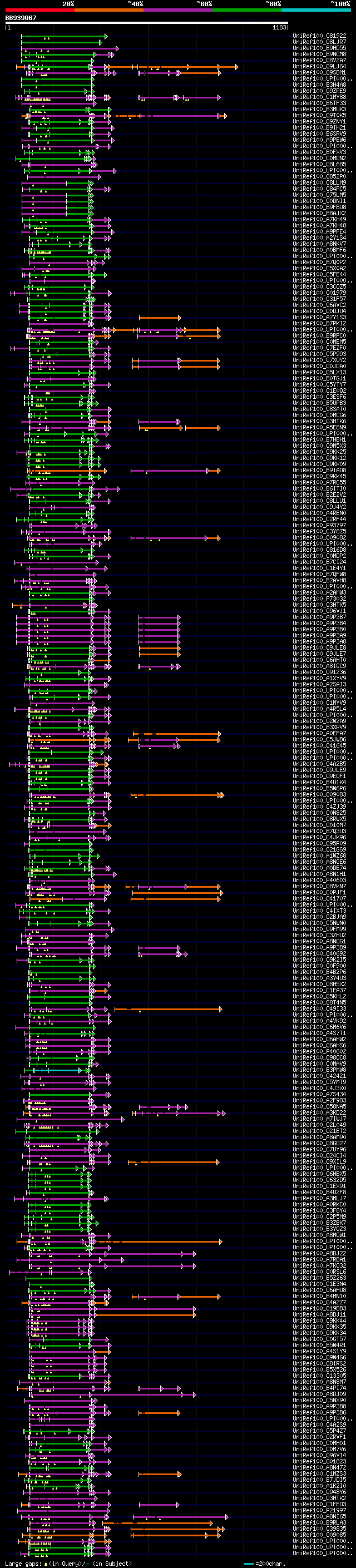This screenshot has width=356, height=1568.
Task: Select the UniRef100_C1MZS3 label
Action: (319, 1473)
